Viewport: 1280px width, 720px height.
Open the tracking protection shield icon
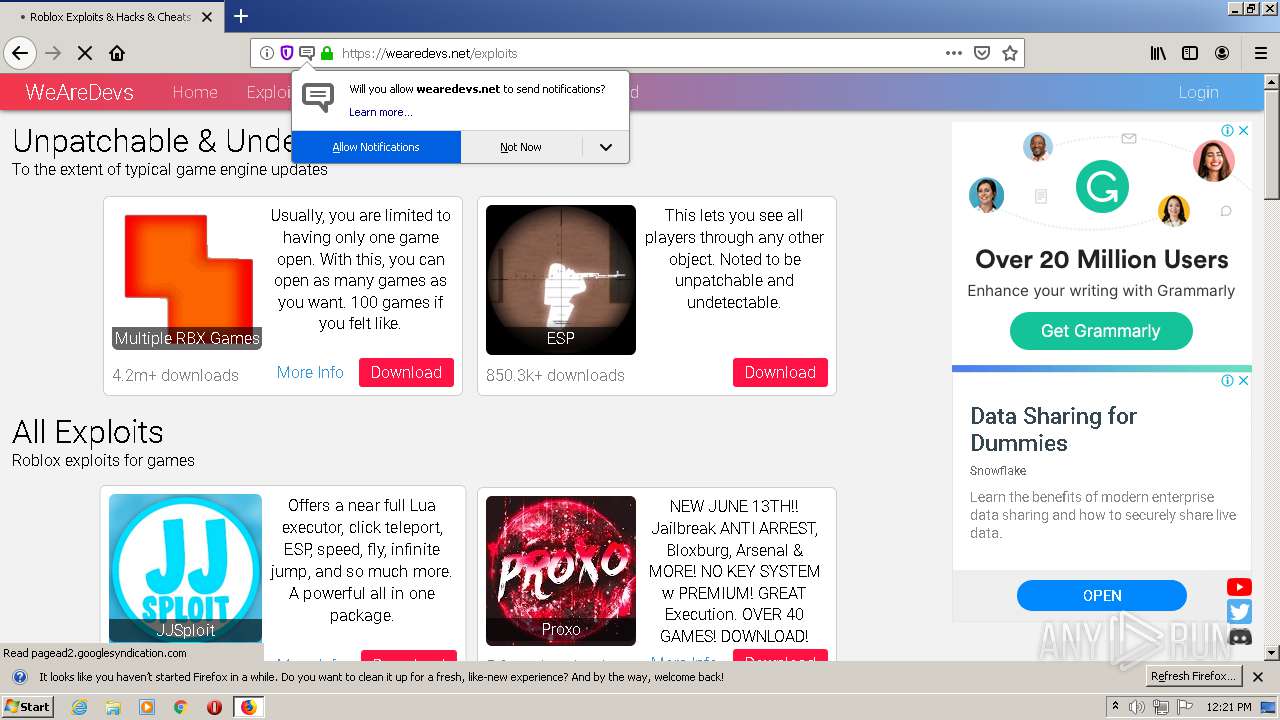tap(287, 53)
